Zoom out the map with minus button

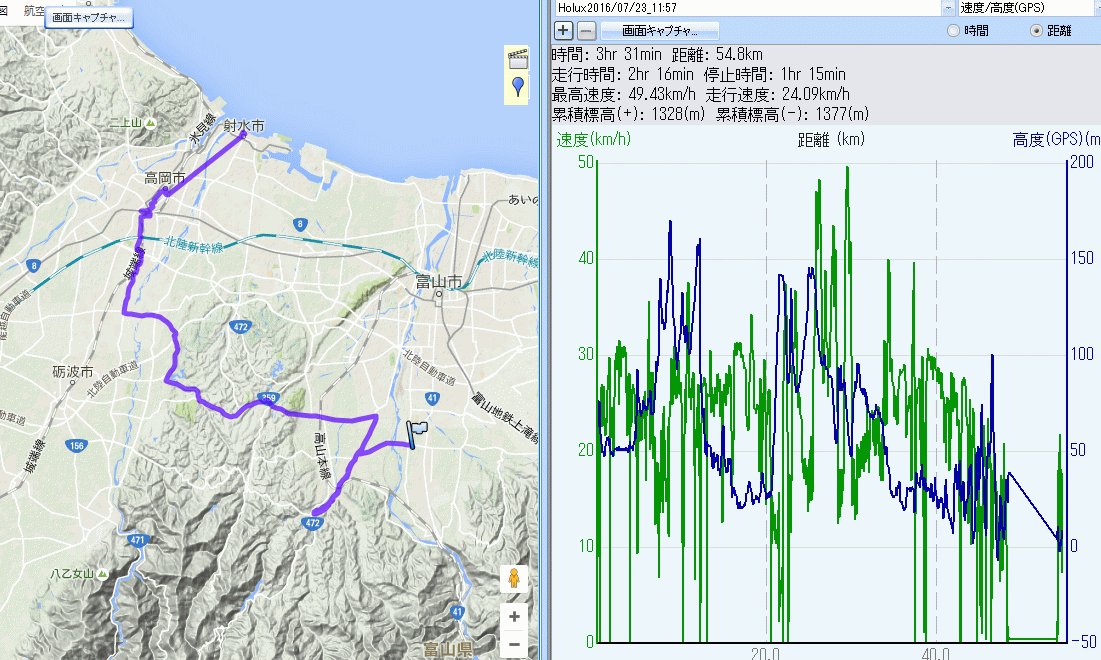(x=514, y=645)
